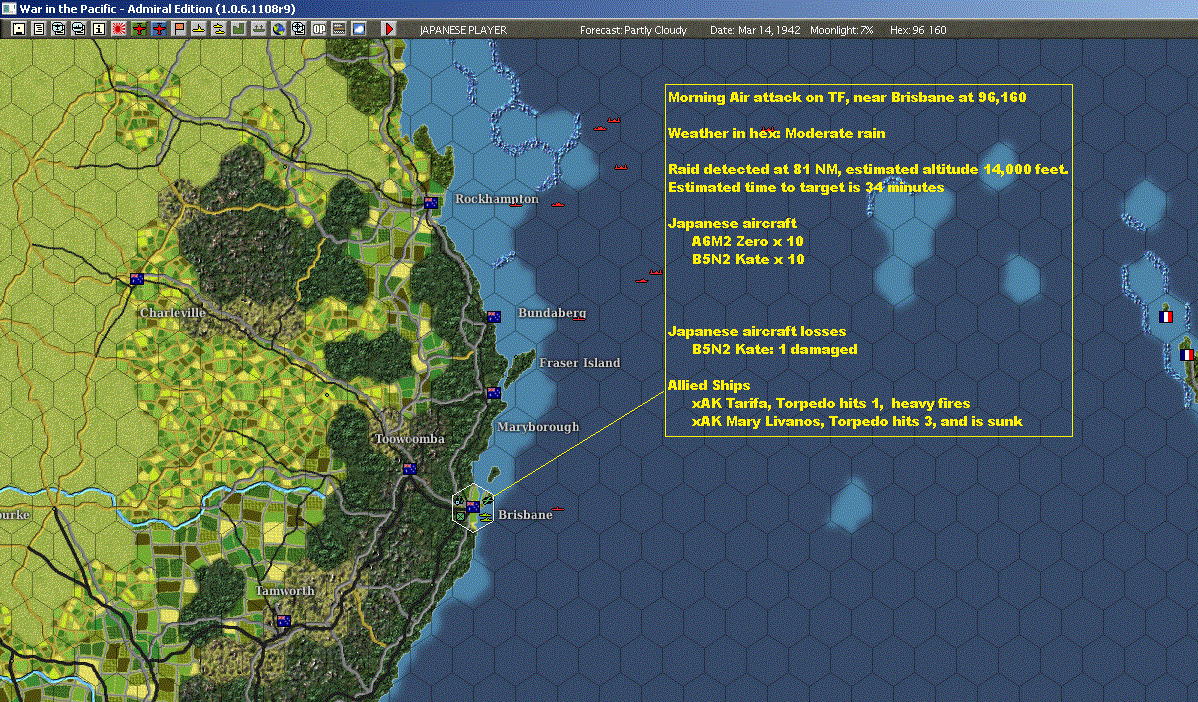Click the 'Hex: 96 160' coordinate text
Image resolution: width=1198 pixels, height=702 pixels.
[918, 30]
